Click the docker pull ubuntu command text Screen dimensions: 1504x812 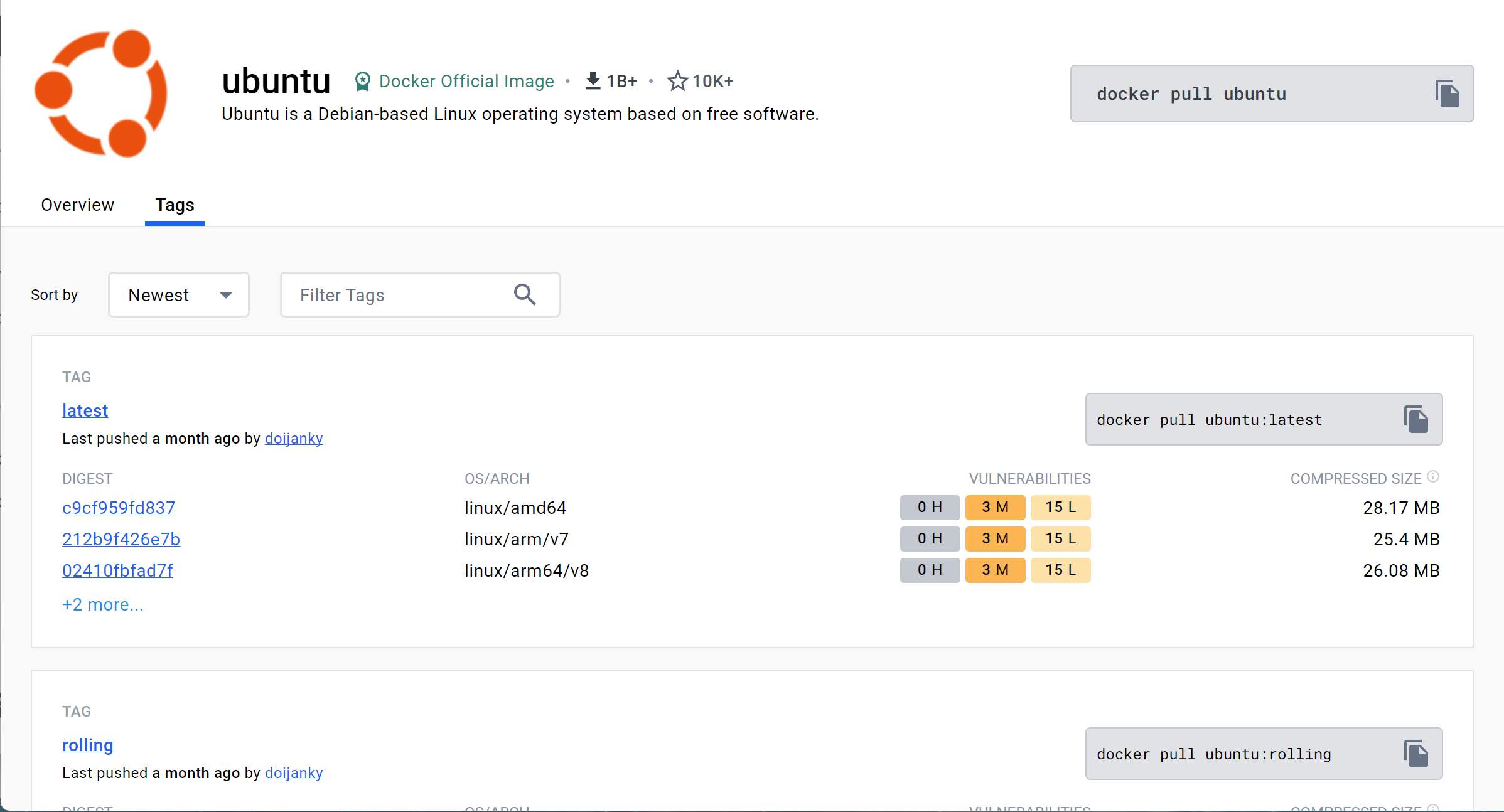(1191, 93)
